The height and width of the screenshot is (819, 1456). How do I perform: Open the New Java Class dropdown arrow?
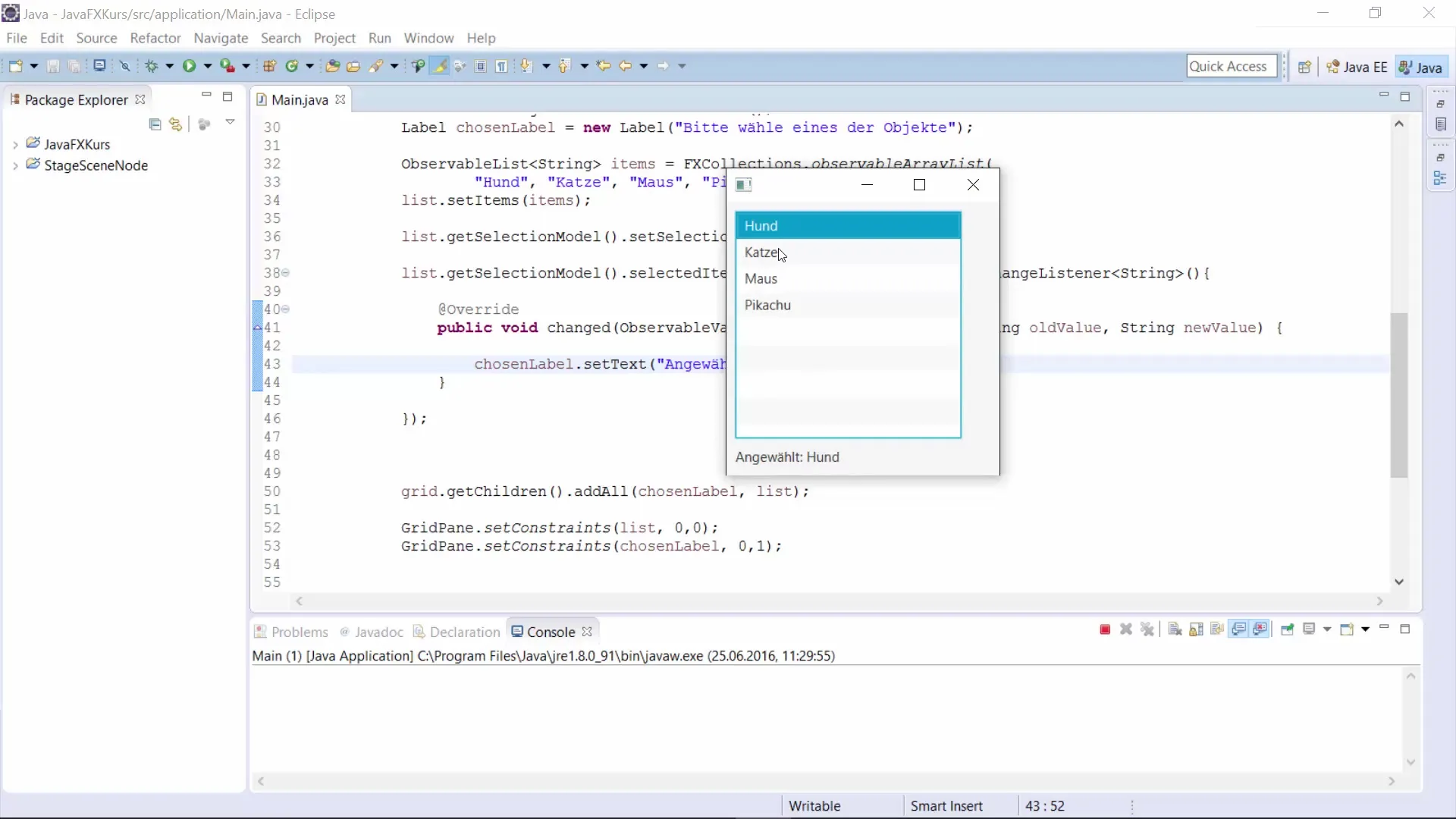click(x=310, y=66)
